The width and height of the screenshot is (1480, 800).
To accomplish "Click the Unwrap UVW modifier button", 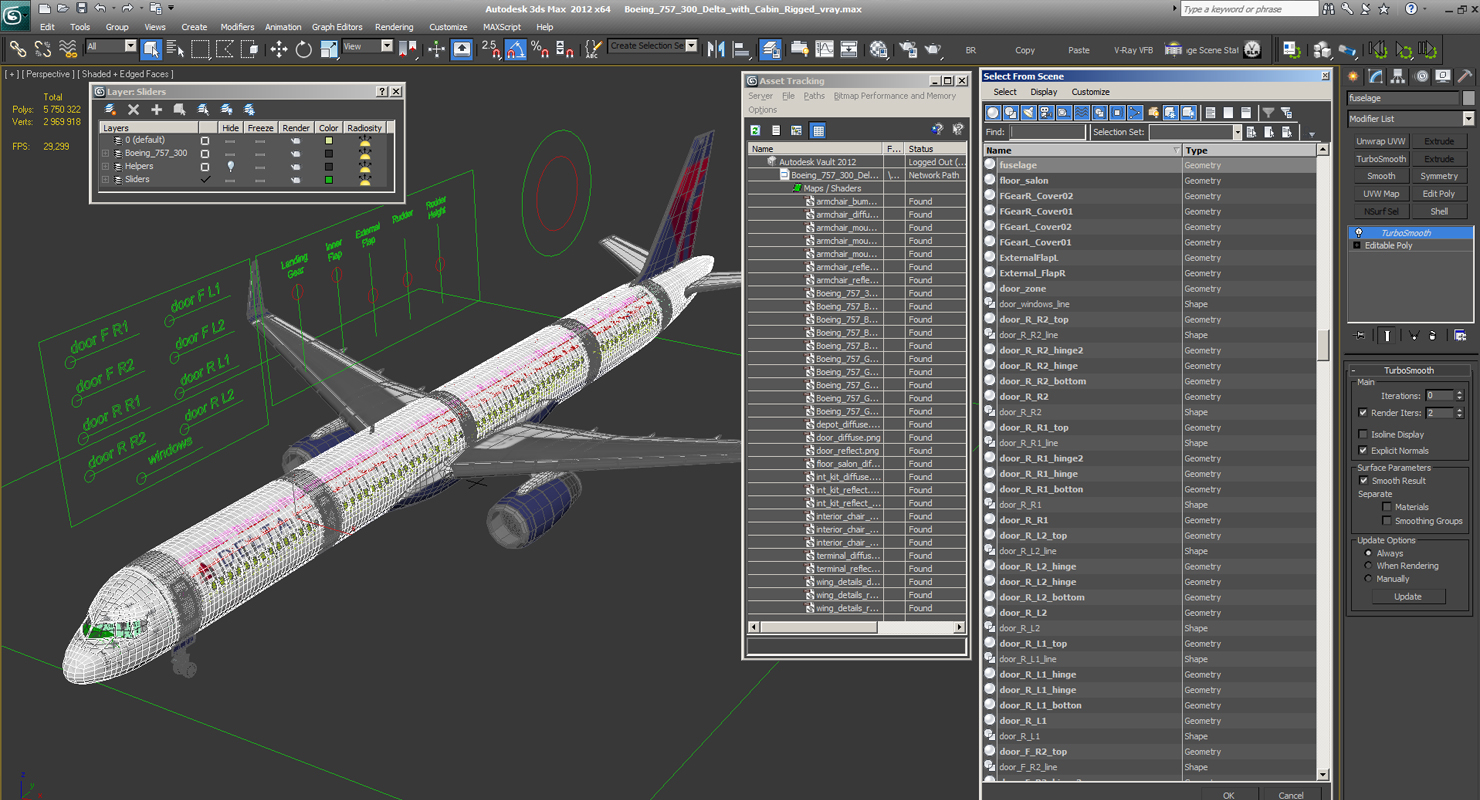I will coord(1381,141).
